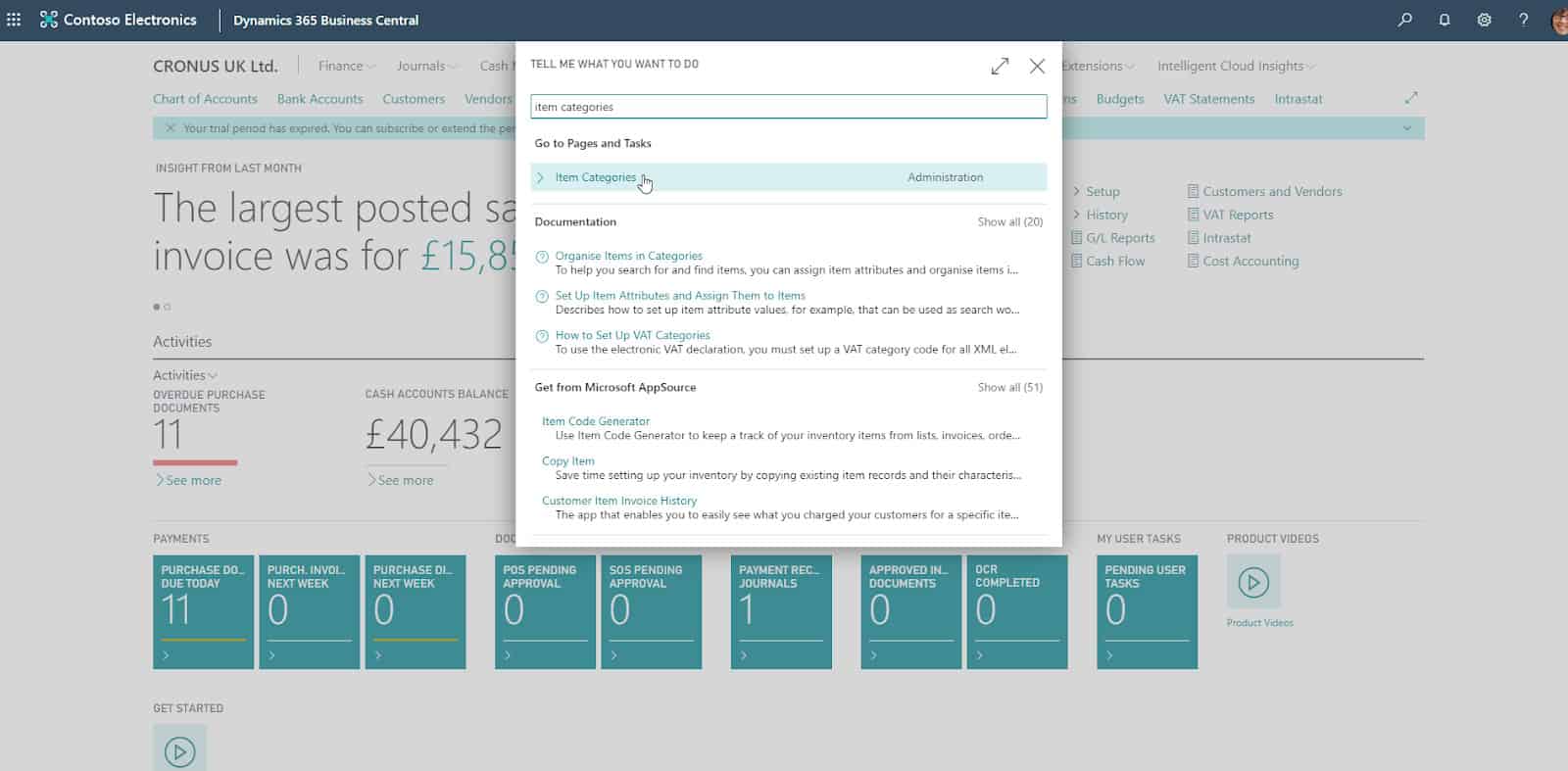Open arrow on Pending User Tasks tile
The height and width of the screenshot is (771, 1568).
(x=1109, y=655)
